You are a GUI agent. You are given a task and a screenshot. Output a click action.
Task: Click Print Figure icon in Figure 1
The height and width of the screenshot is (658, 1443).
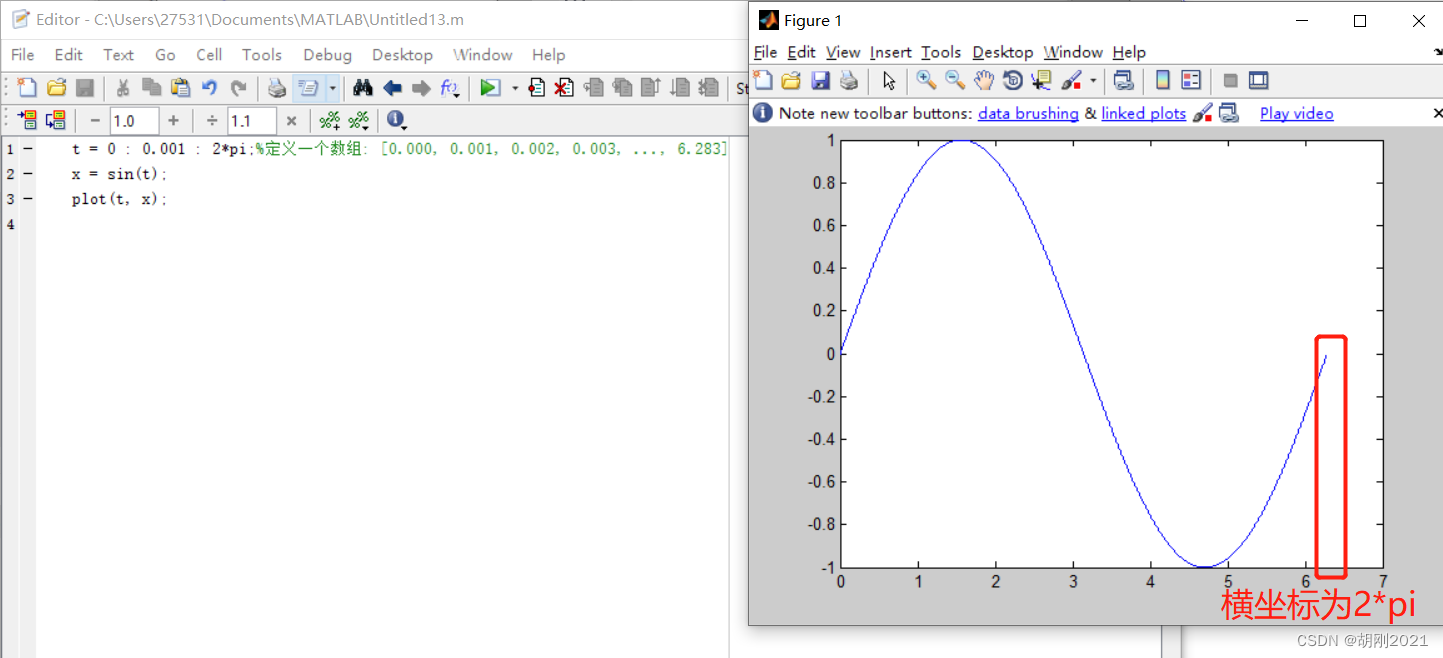pos(849,81)
